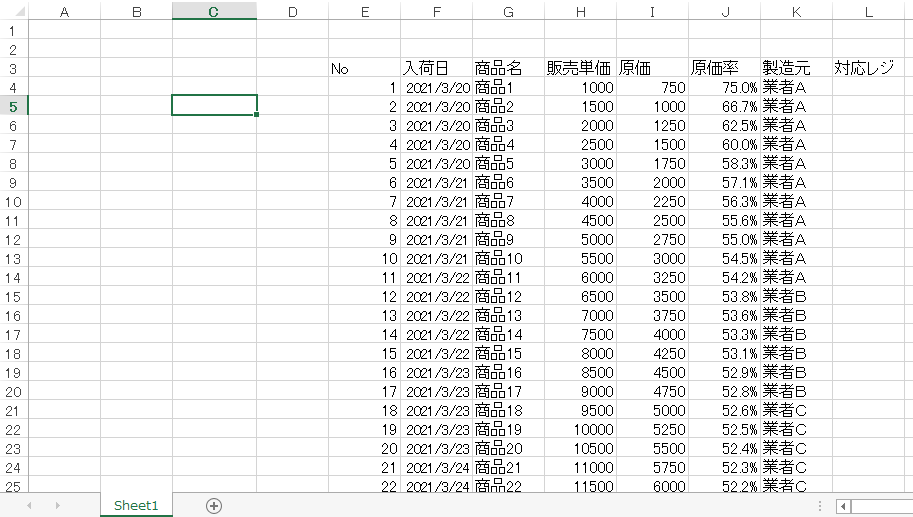Select the 対応レジ header cell
913x517 pixels.
point(870,68)
